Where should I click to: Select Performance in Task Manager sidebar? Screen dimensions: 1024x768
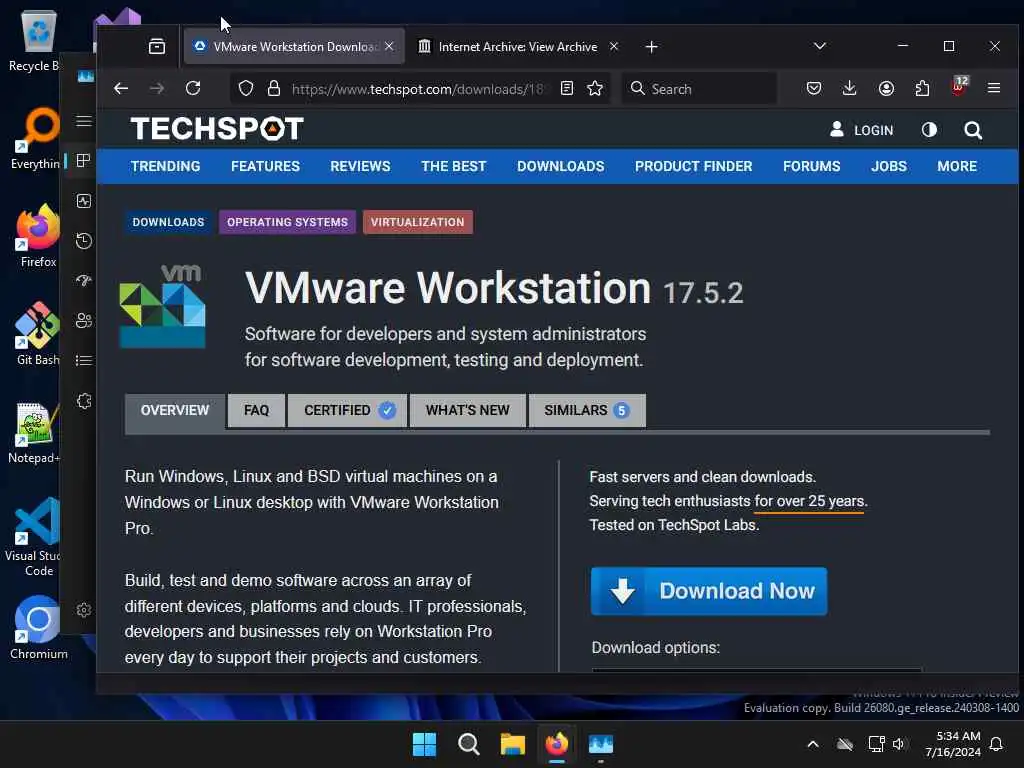(x=84, y=201)
